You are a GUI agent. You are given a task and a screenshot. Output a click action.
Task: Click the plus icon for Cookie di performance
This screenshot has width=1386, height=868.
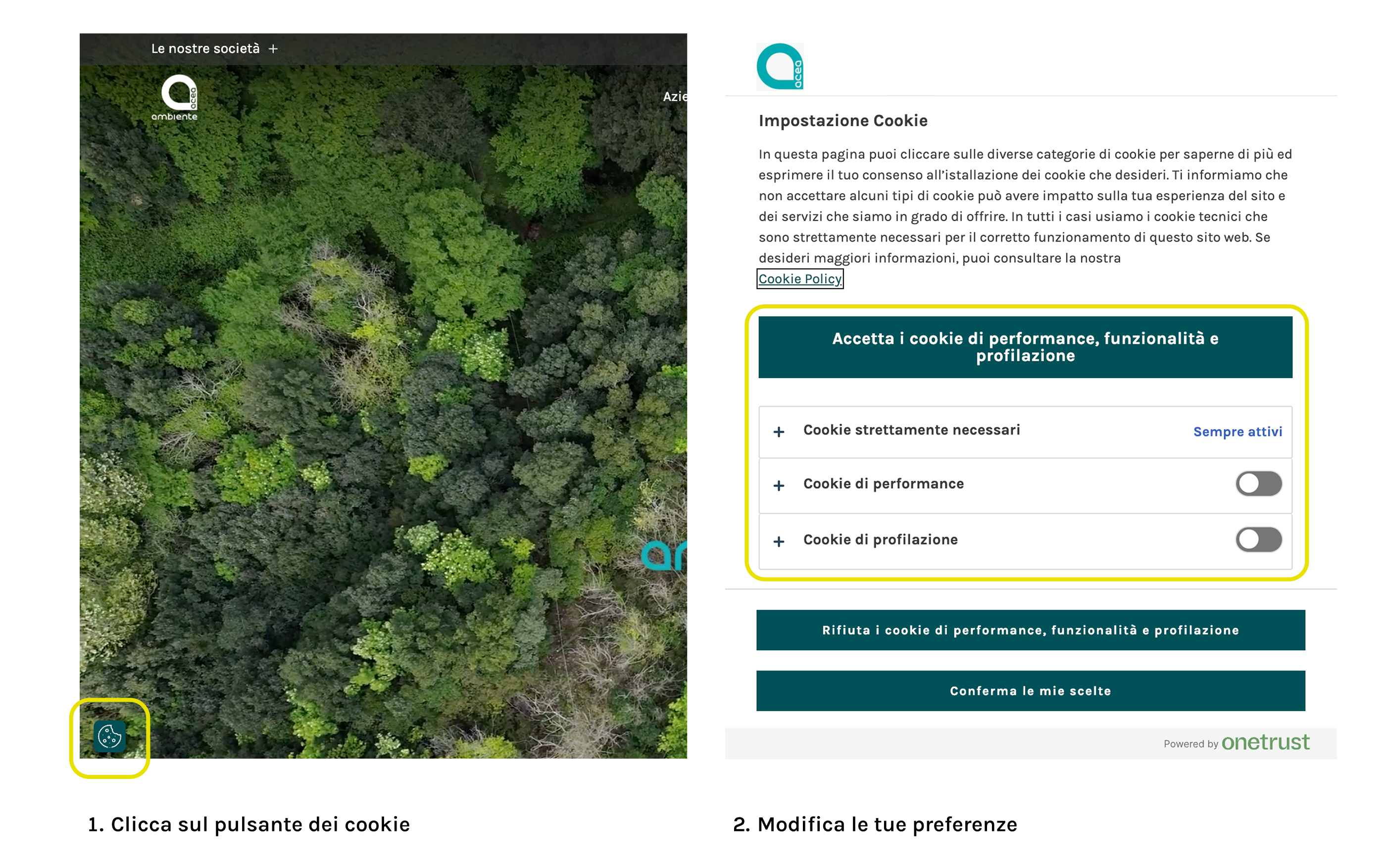click(779, 485)
